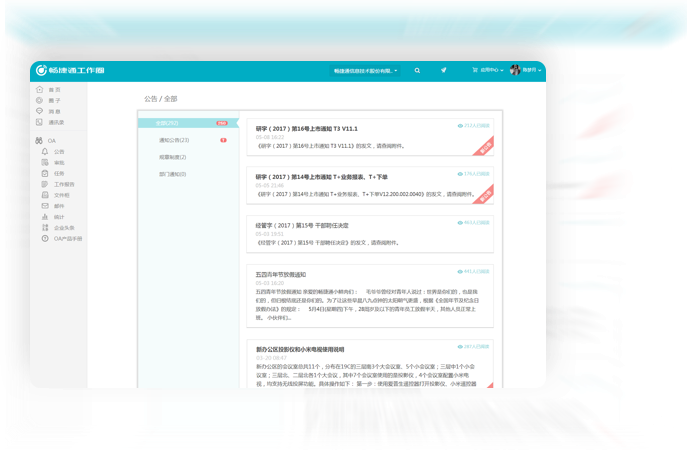Click the 消息 message bubble icon
The width and height of the screenshot is (687, 450).
pyautogui.click(x=40, y=111)
